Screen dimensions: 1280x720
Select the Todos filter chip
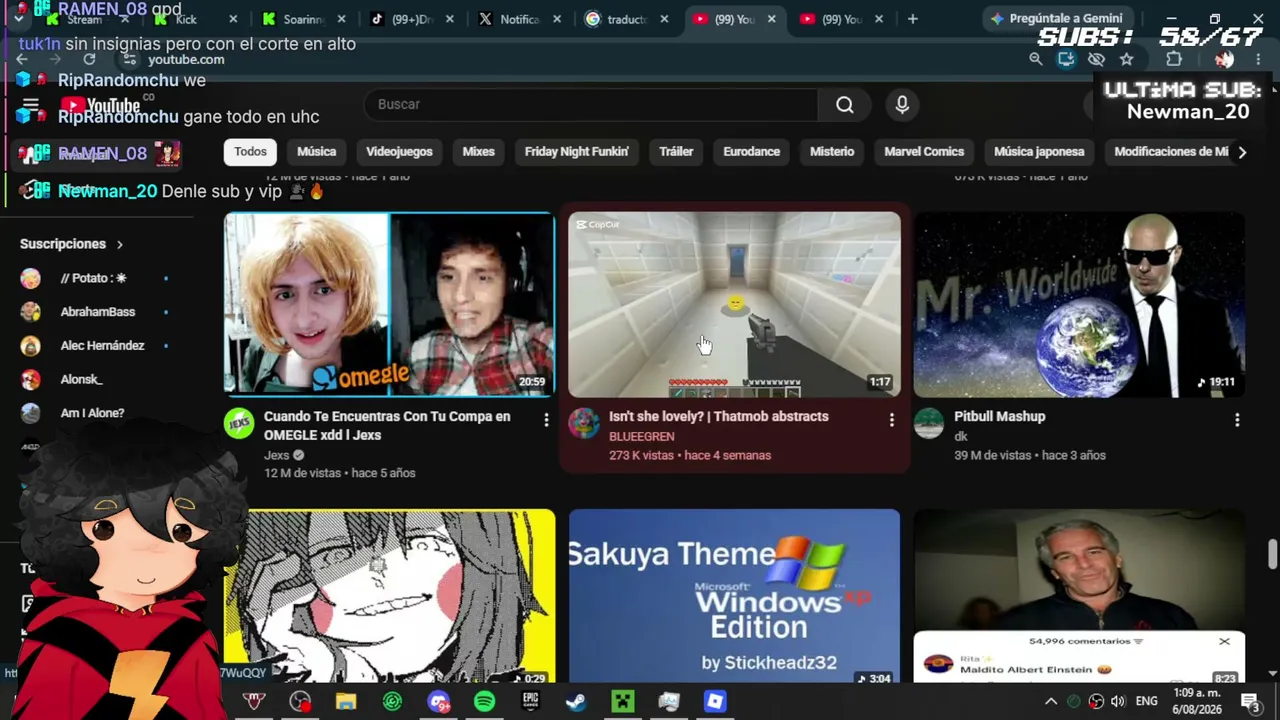250,152
